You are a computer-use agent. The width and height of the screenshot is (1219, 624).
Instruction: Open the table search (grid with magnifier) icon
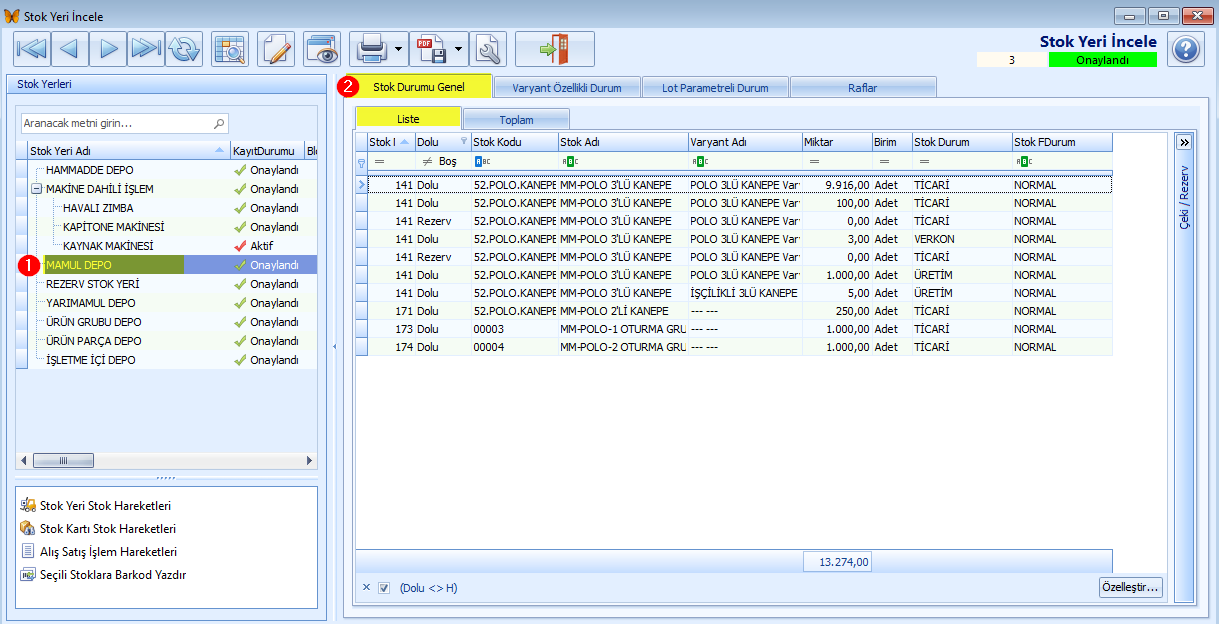(230, 48)
